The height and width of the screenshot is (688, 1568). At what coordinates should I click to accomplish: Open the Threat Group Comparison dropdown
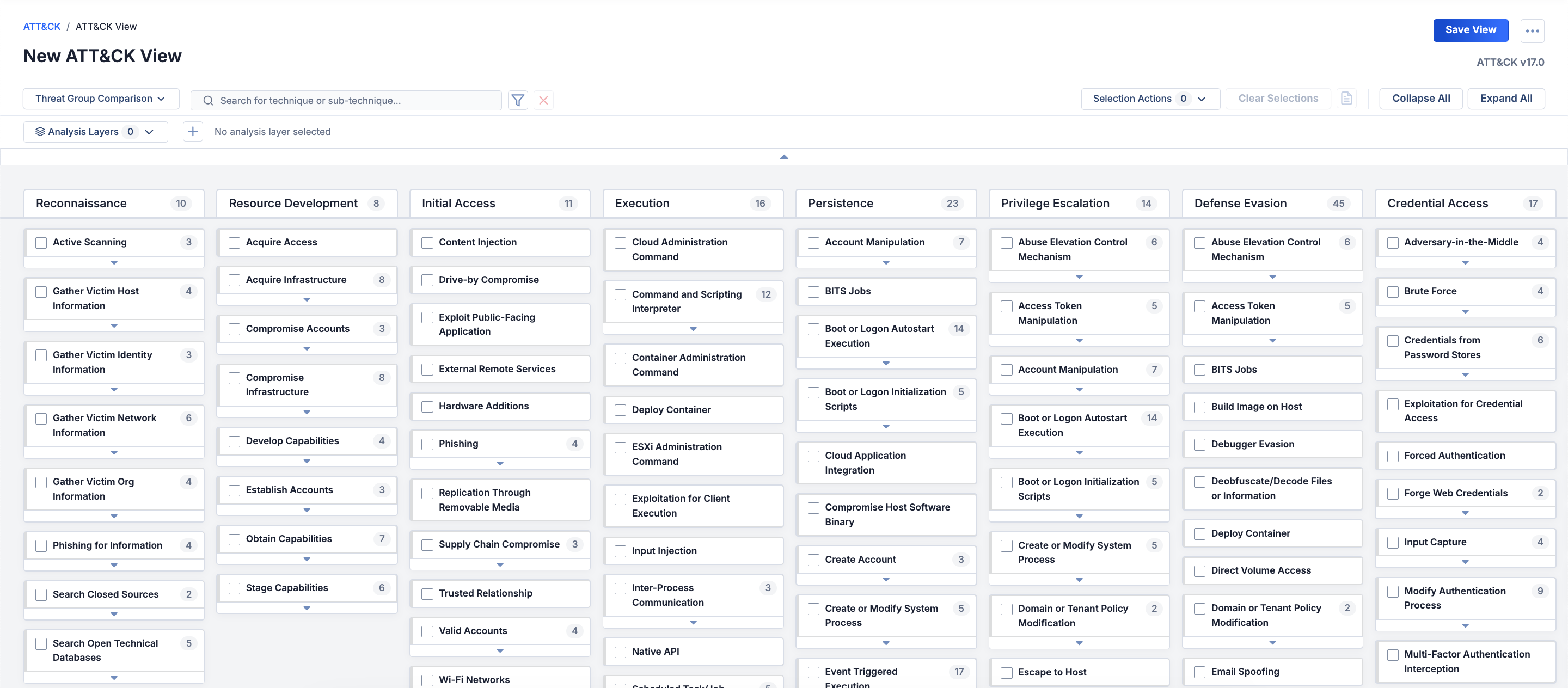100,99
